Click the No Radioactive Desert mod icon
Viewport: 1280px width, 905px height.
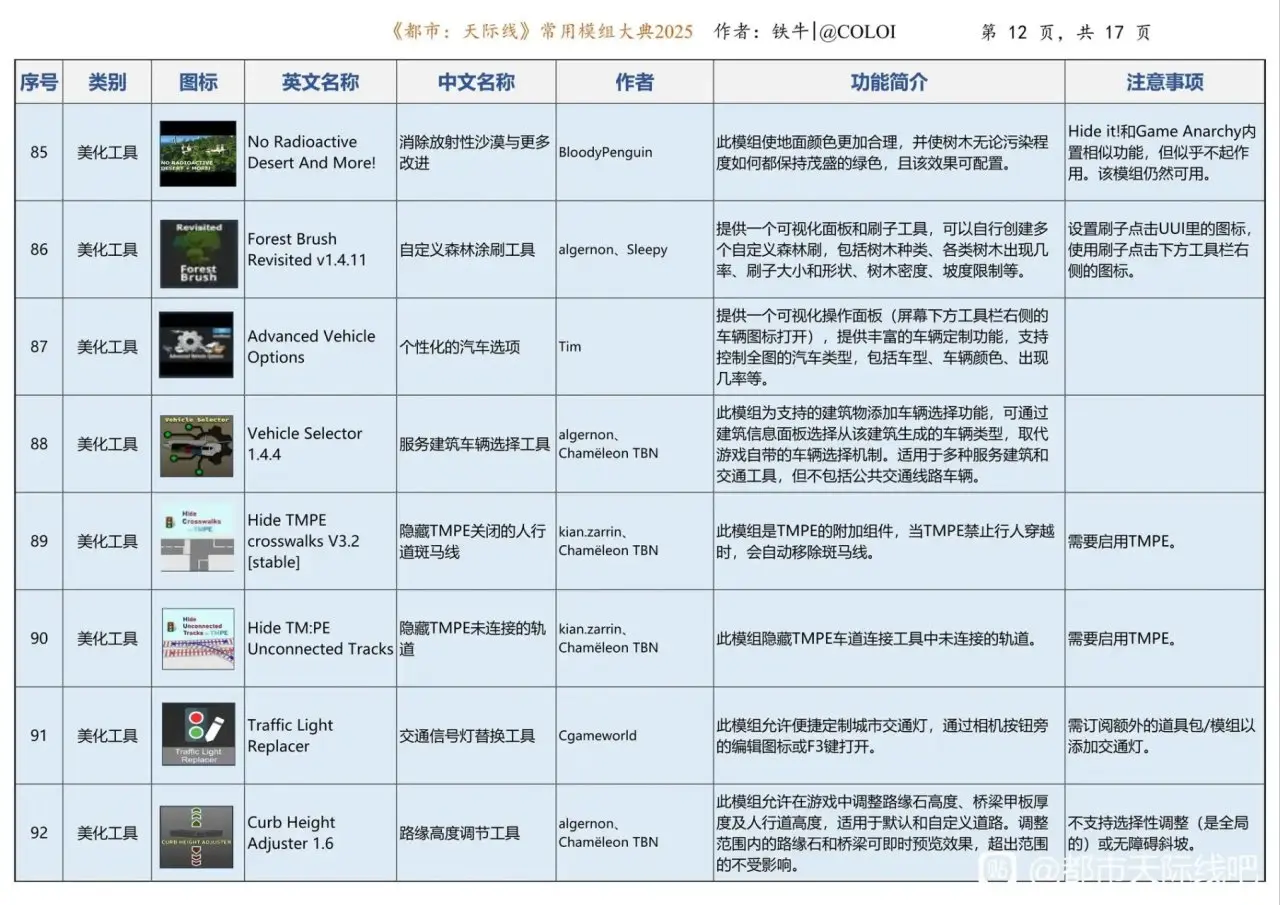[x=198, y=153]
